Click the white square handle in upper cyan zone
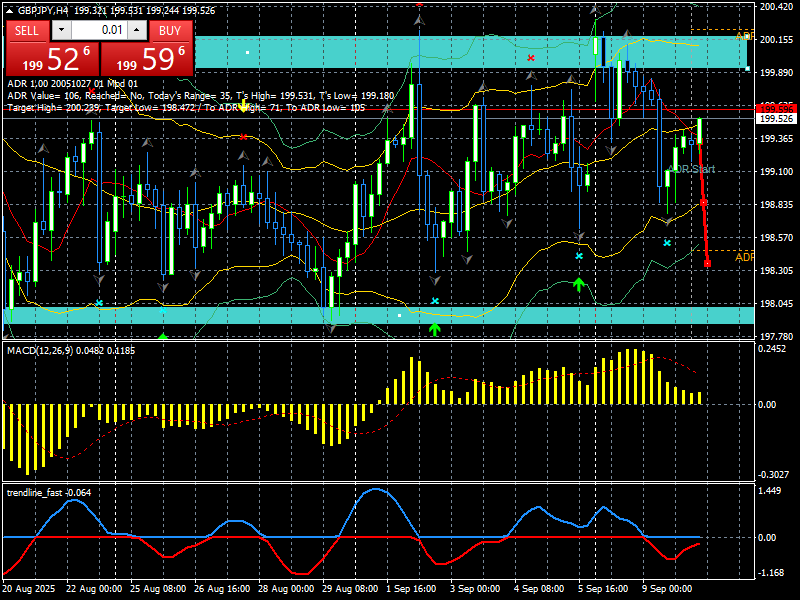800x600 pixels. [248, 53]
